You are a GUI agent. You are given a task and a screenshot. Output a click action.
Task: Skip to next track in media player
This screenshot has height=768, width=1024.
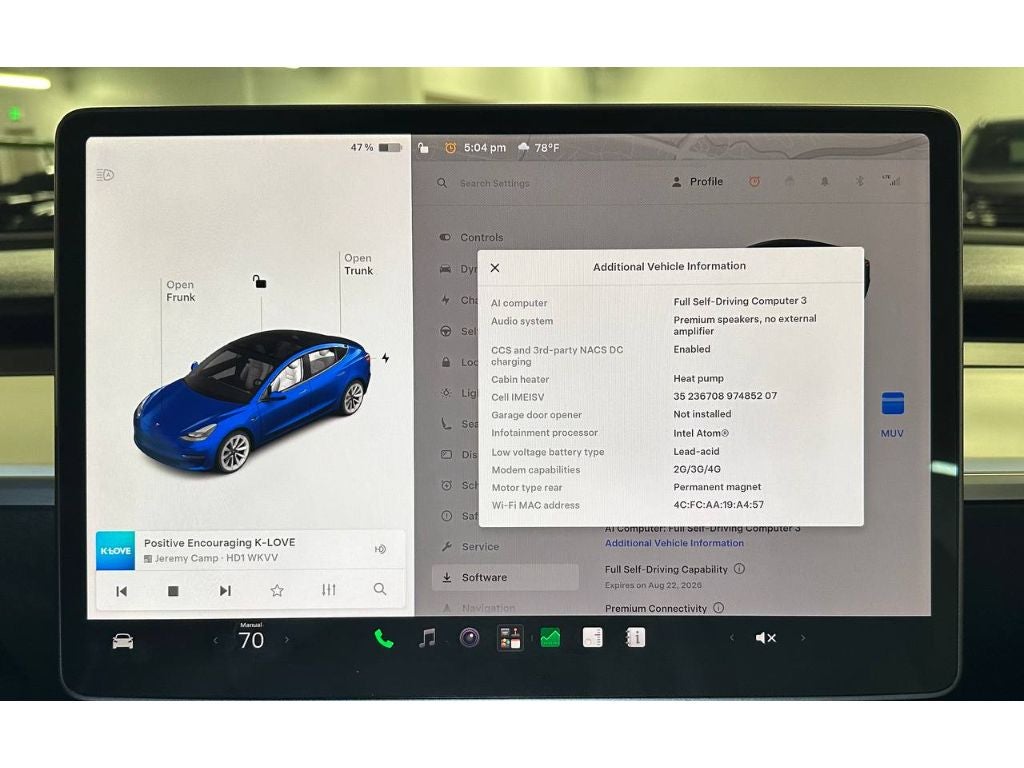tap(225, 591)
